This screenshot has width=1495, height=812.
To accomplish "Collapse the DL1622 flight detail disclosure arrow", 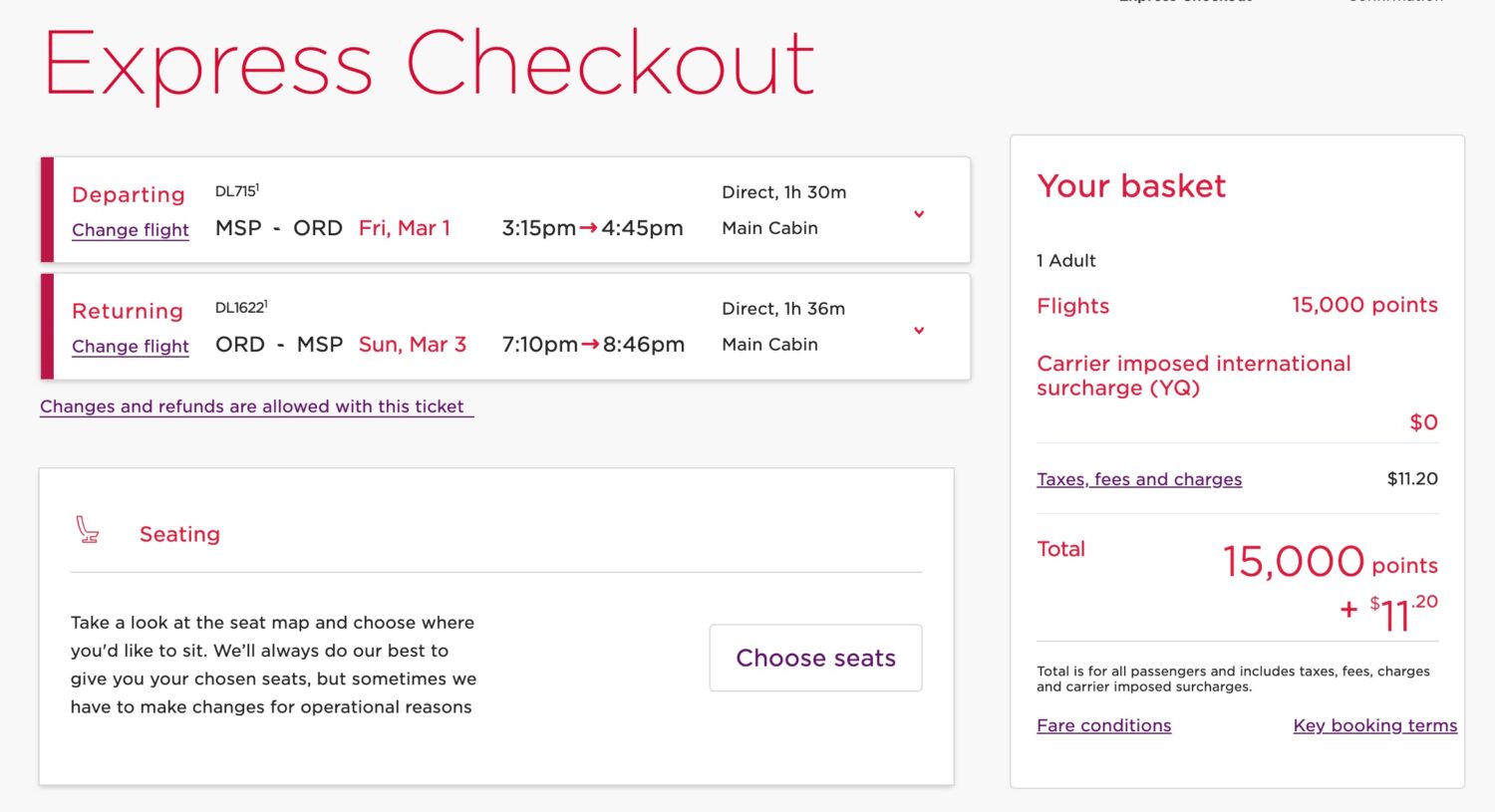I will click(x=918, y=330).
